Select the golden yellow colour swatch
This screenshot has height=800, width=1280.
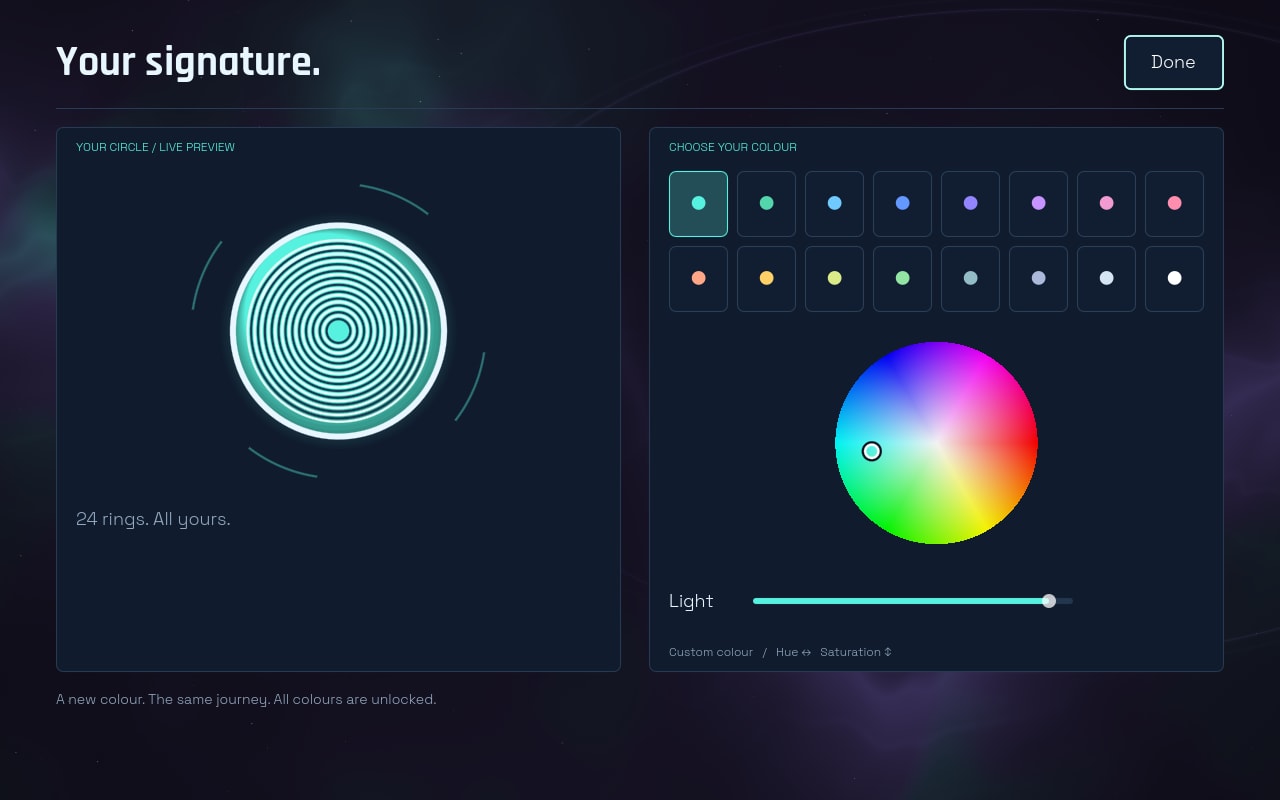click(x=766, y=278)
